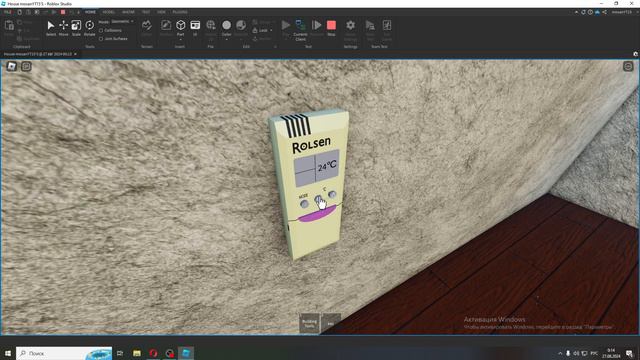Open Roblox Studio taskbar icon

click(186, 353)
